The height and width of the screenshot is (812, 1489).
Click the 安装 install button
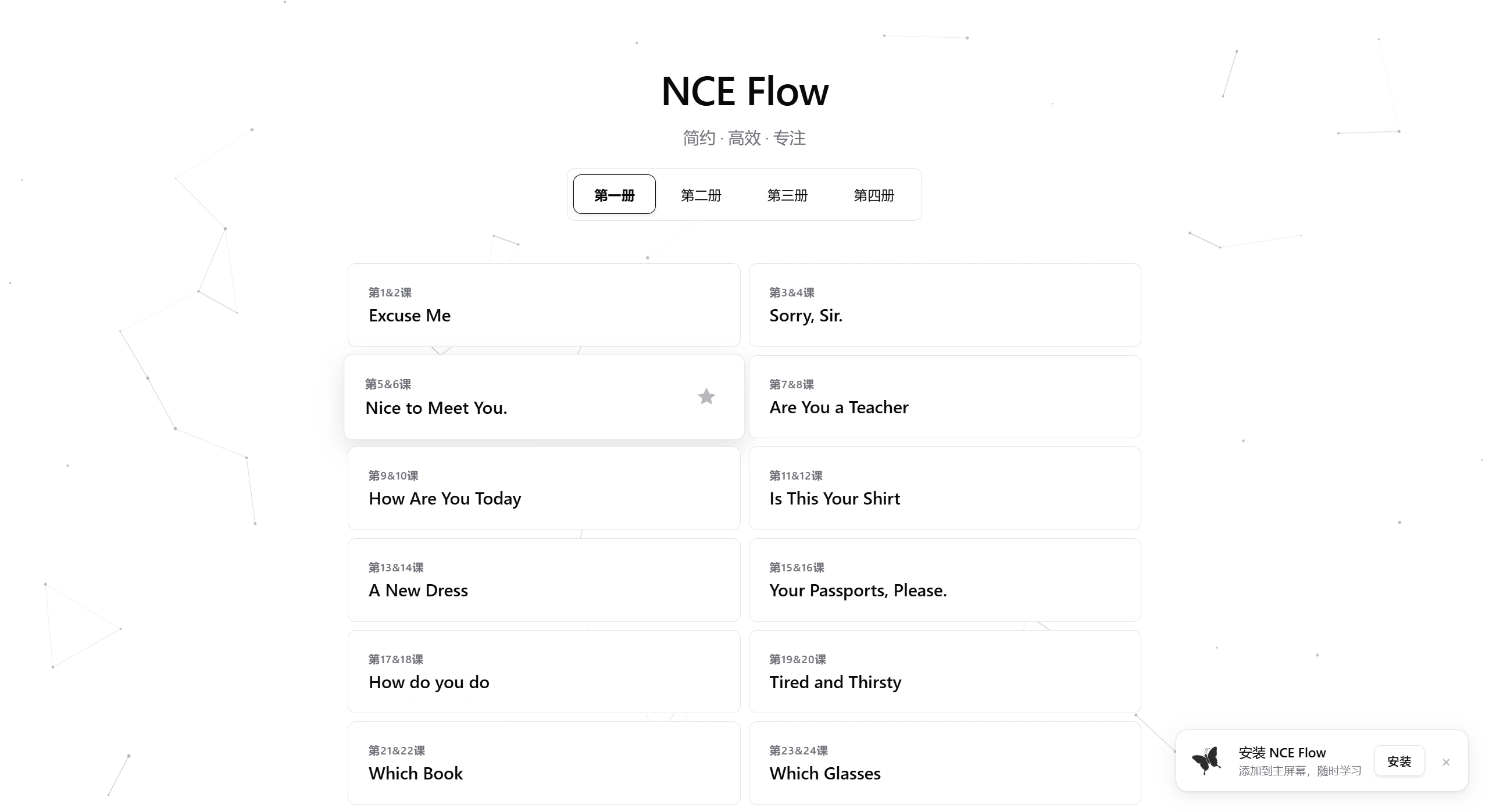click(1399, 760)
